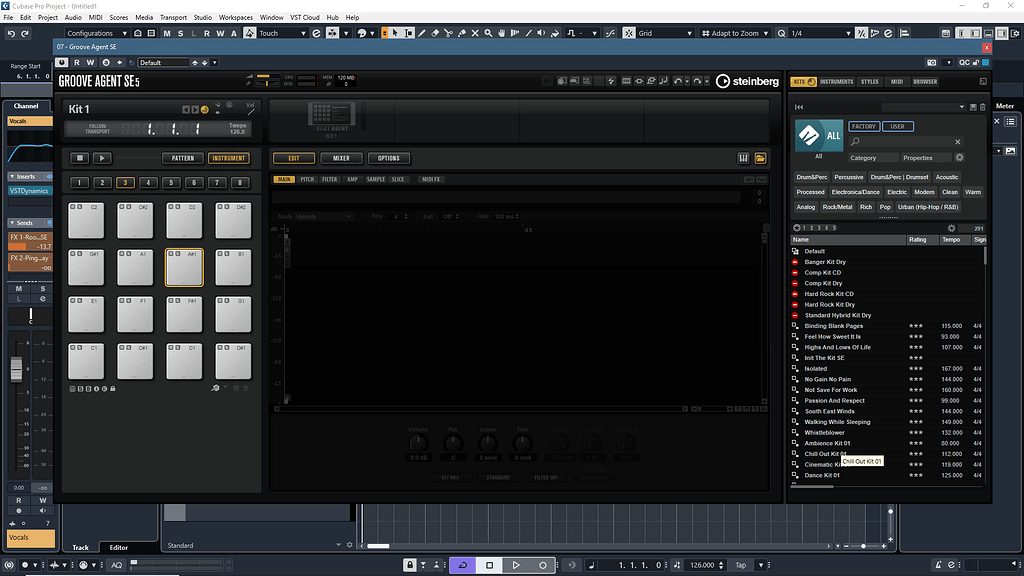Open the Studio menu
The height and width of the screenshot is (576, 1024).
[200, 16]
